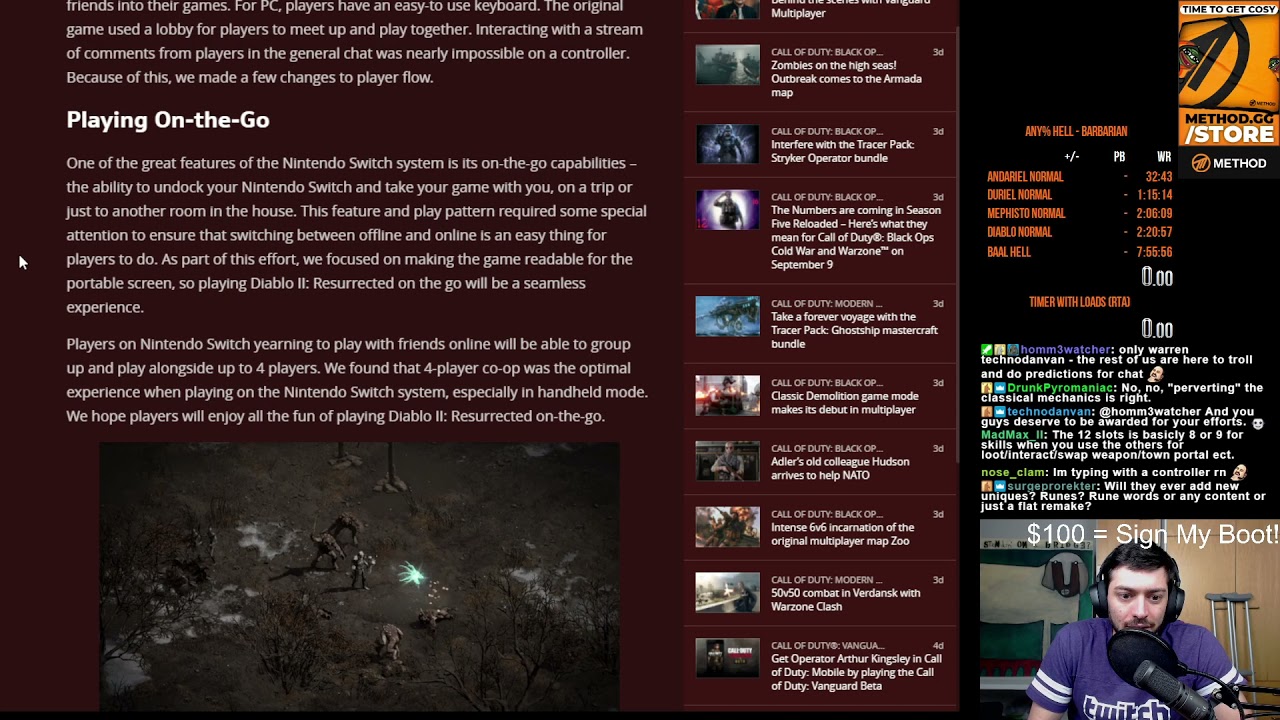The width and height of the screenshot is (1280, 720).
Task: Select the 'DIABLO NORMAL' split row
Action: 1079,232
